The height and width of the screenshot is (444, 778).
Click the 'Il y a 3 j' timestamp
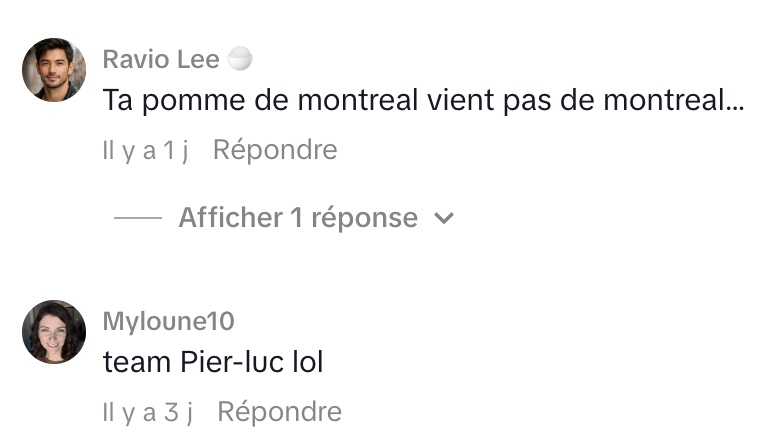[147, 411]
